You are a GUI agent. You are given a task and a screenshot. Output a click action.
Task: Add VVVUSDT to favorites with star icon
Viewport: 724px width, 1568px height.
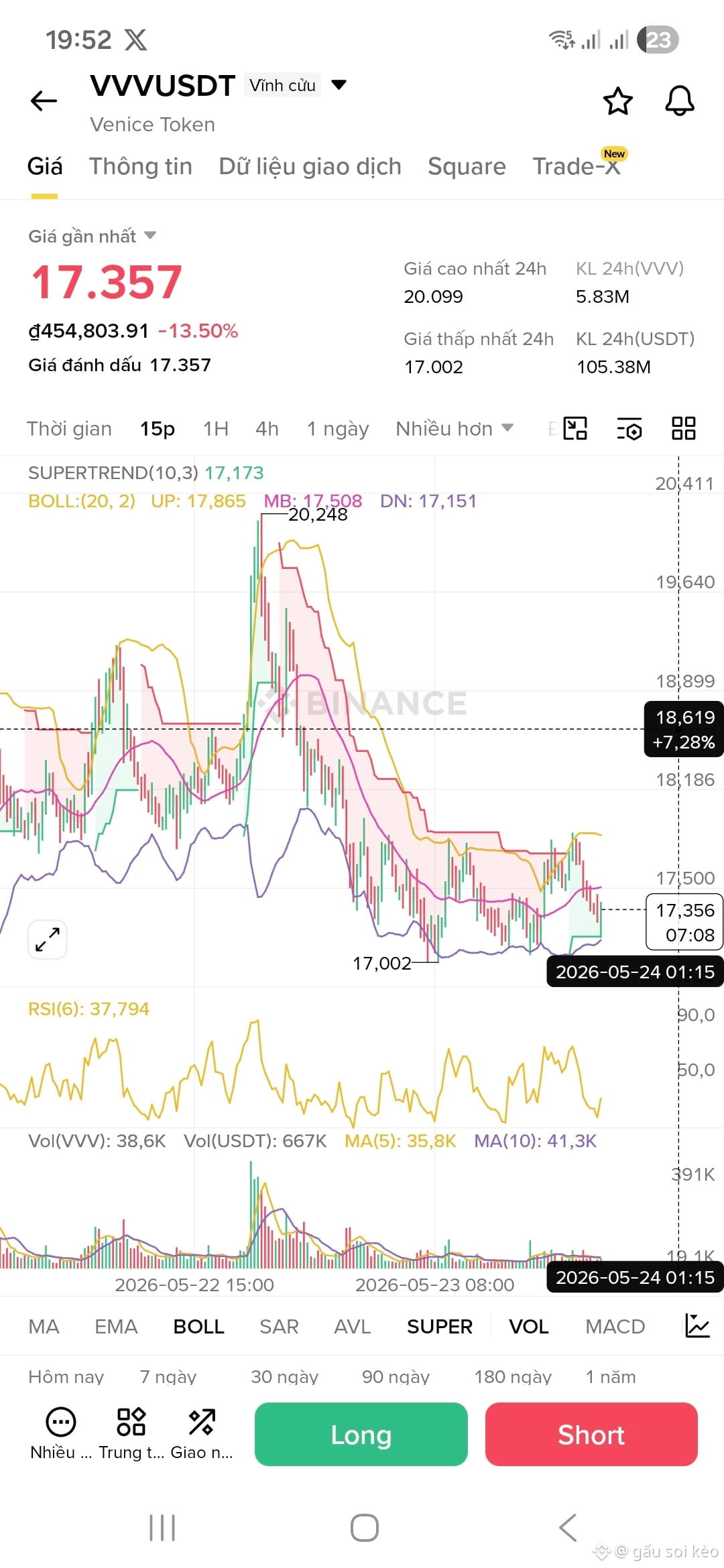coord(617,101)
